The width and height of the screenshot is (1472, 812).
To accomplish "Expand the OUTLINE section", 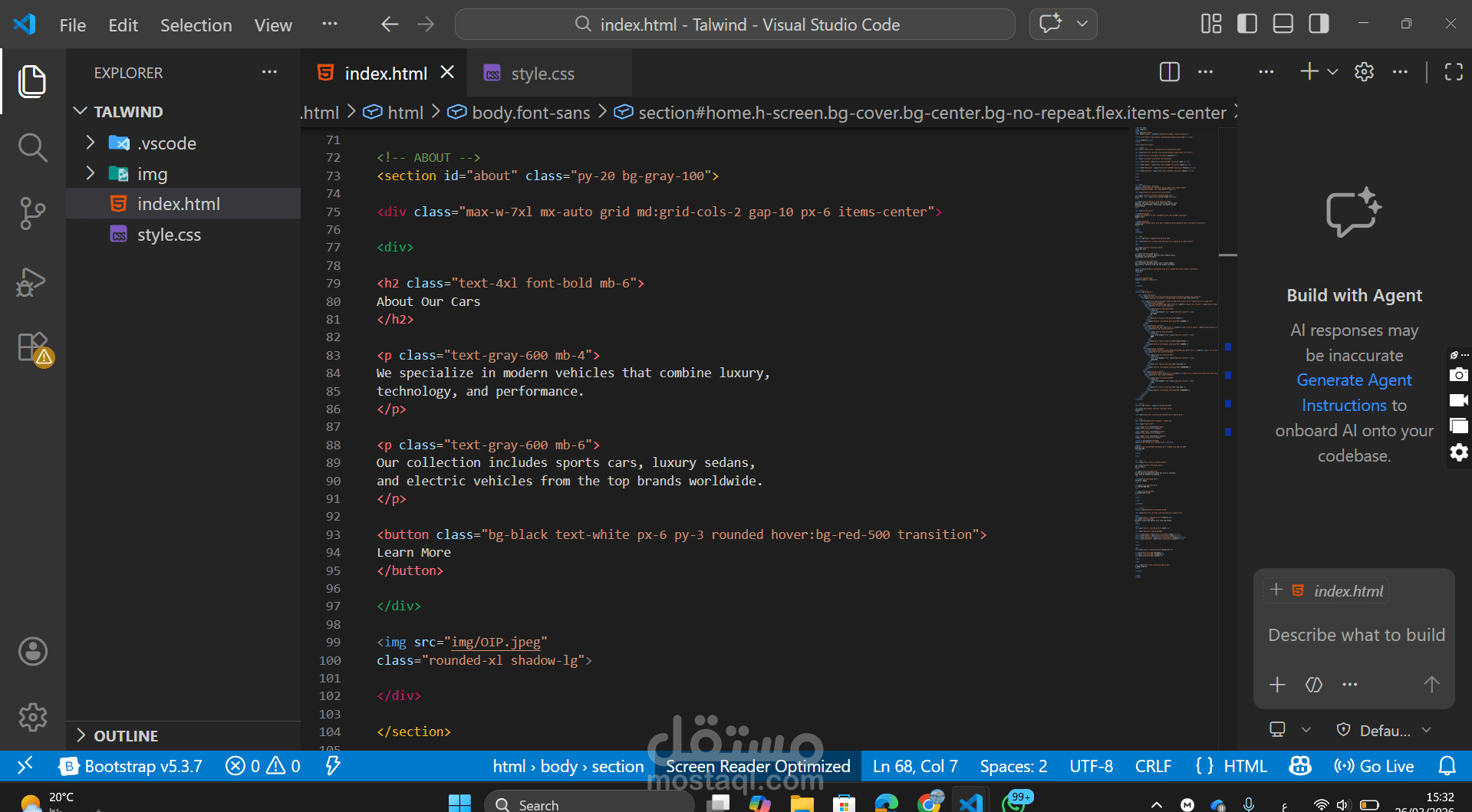I will 184,736.
